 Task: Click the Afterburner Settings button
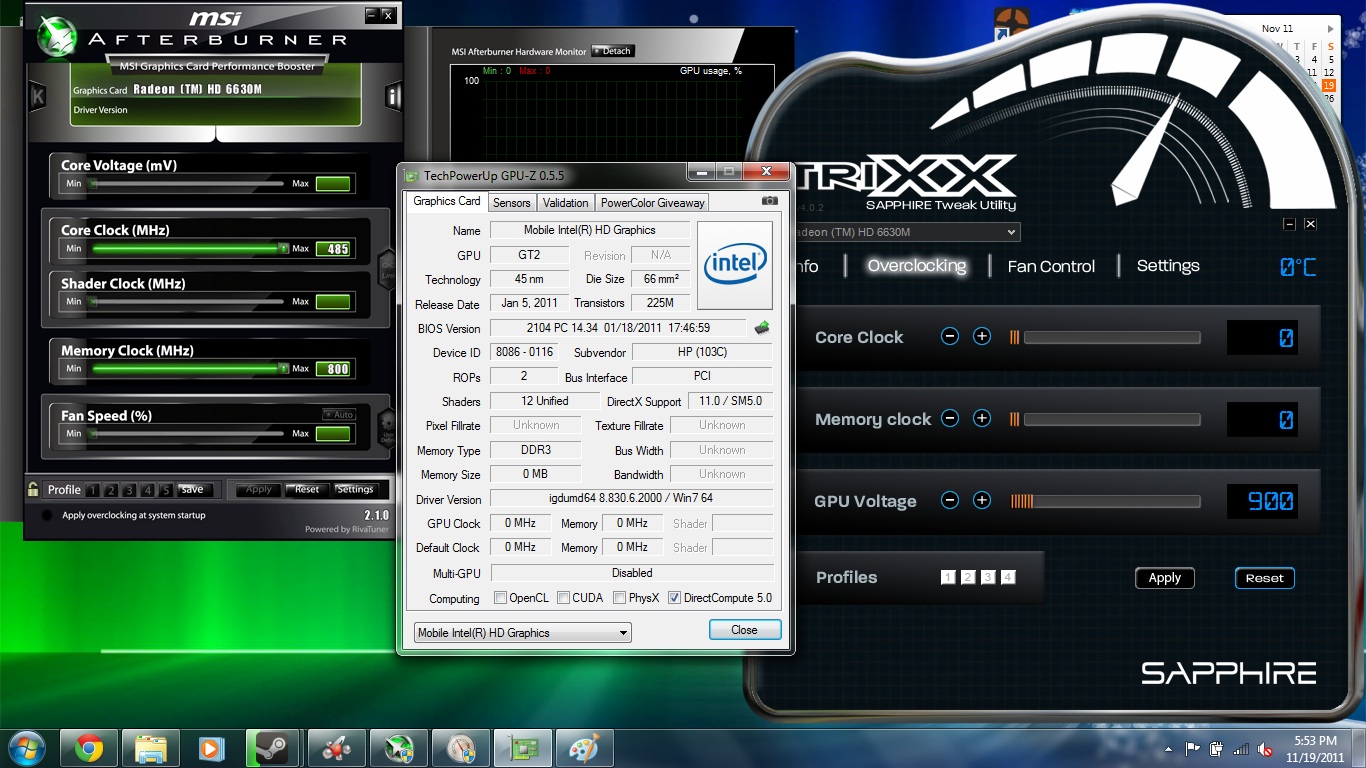click(355, 489)
